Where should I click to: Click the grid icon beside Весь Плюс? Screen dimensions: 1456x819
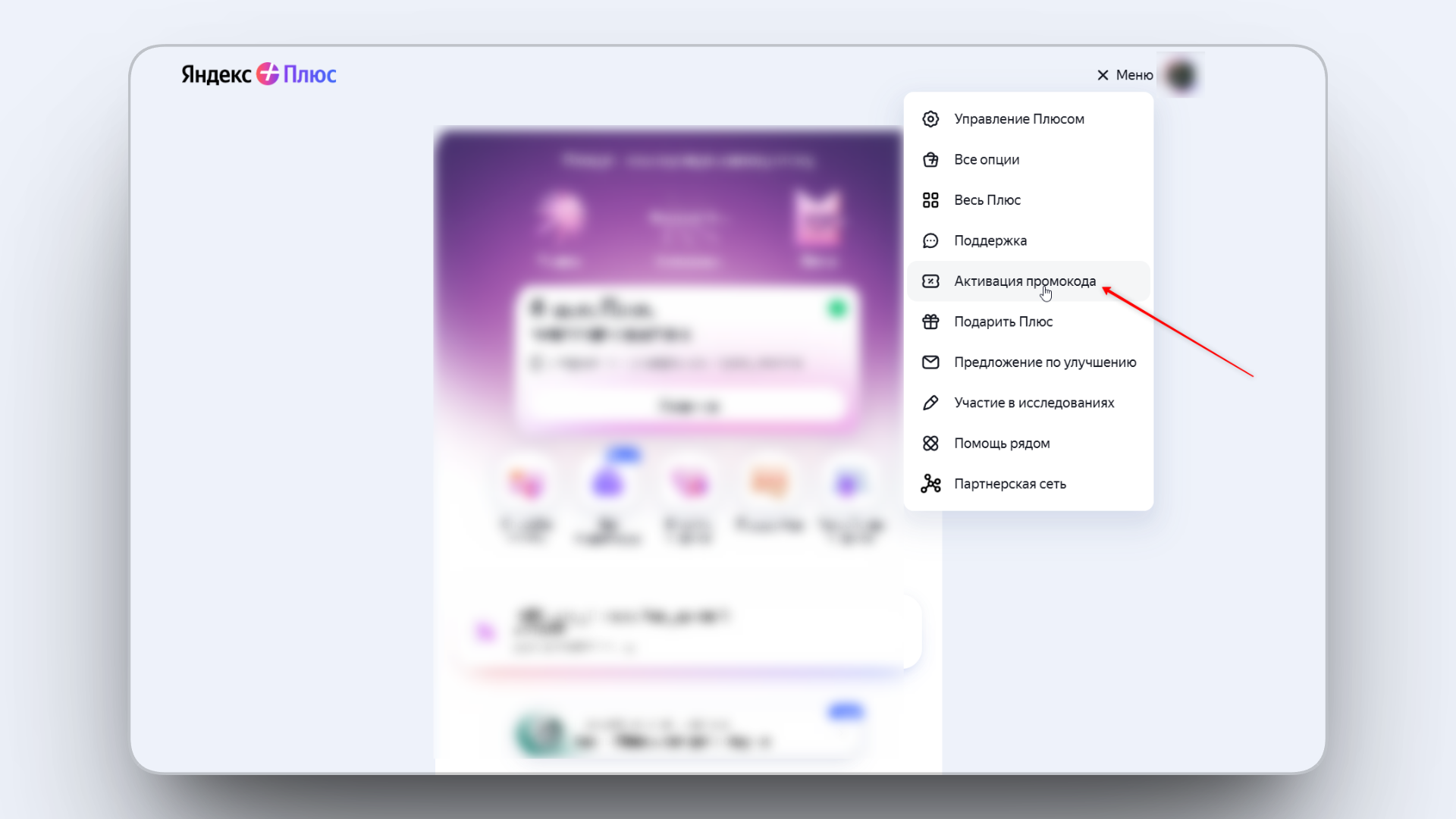click(x=930, y=200)
